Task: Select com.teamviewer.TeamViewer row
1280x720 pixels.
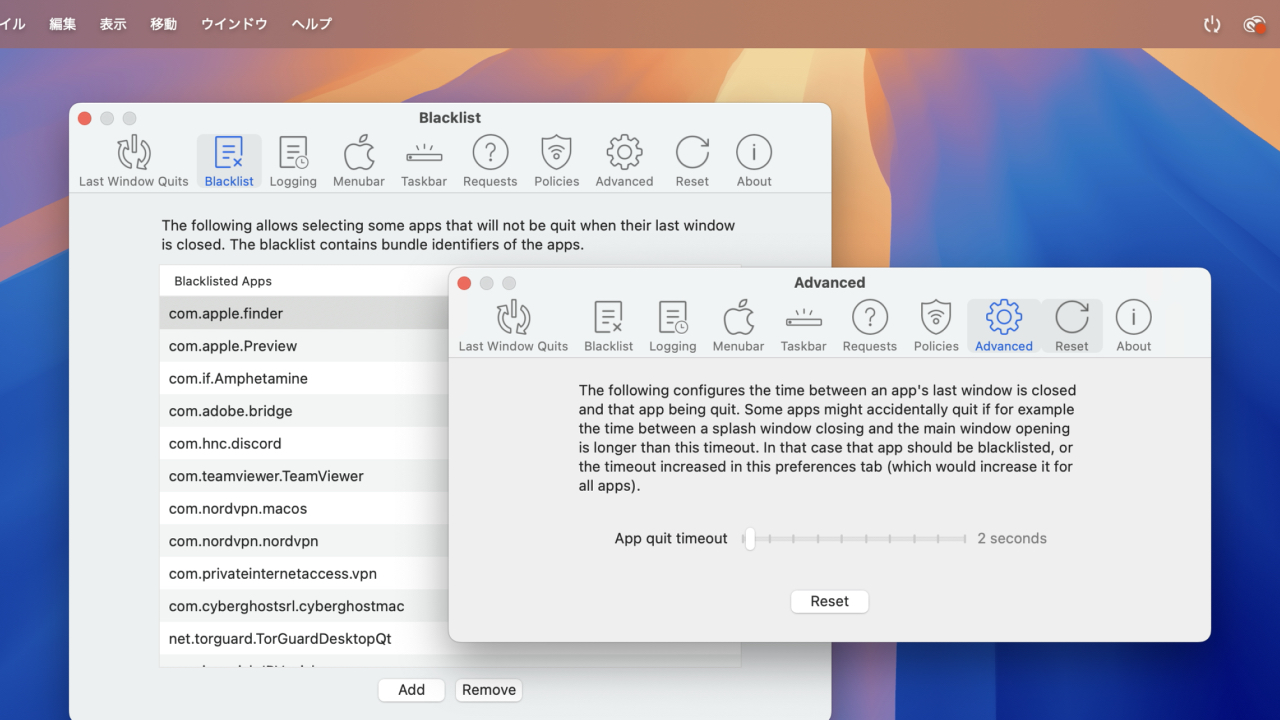Action: pyautogui.click(x=304, y=476)
